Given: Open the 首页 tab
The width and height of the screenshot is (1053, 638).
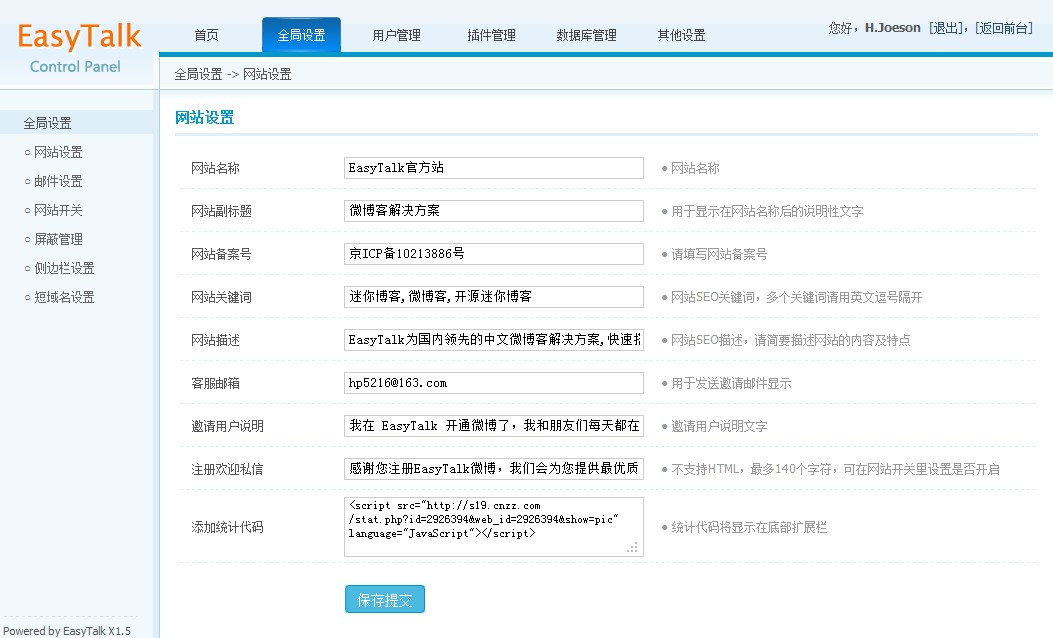Looking at the screenshot, I should click(206, 35).
